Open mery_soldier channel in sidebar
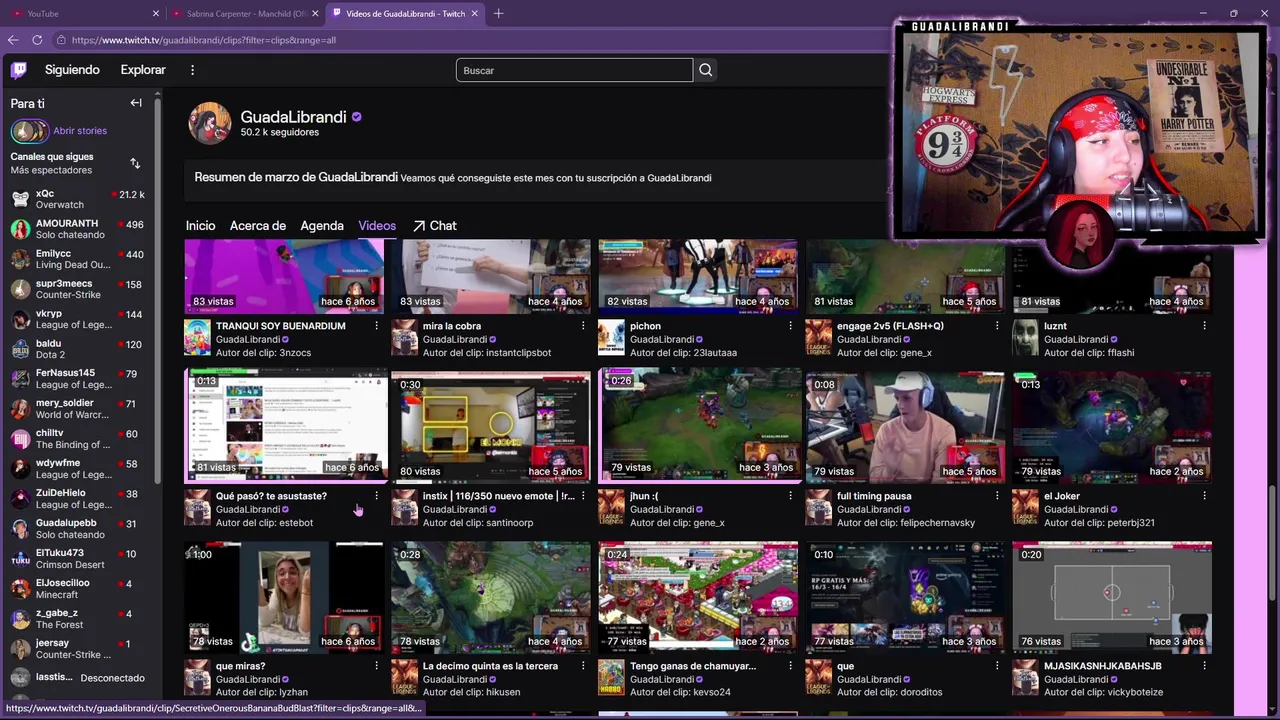 click(x=78, y=409)
